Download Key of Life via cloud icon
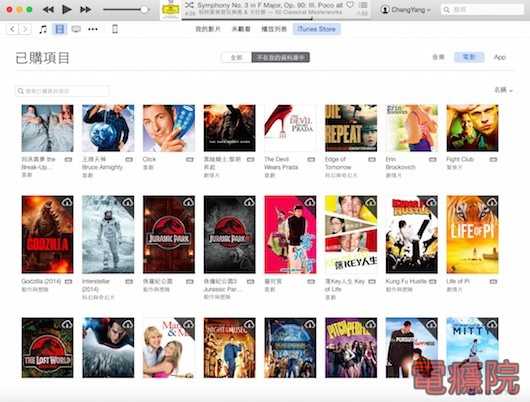The width and height of the screenshot is (530, 402). (371, 202)
